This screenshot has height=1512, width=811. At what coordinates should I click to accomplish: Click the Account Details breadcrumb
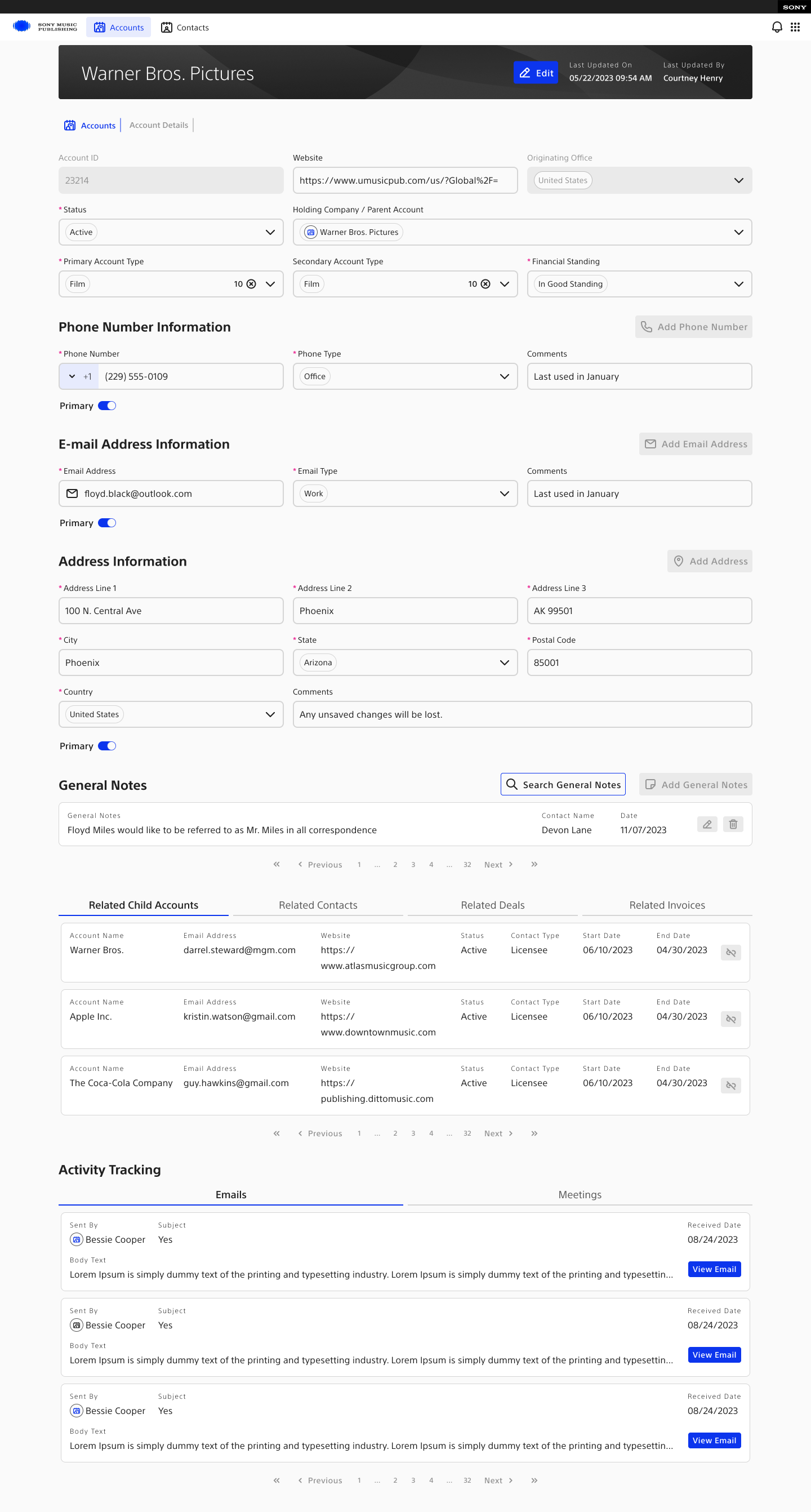pyautogui.click(x=158, y=125)
